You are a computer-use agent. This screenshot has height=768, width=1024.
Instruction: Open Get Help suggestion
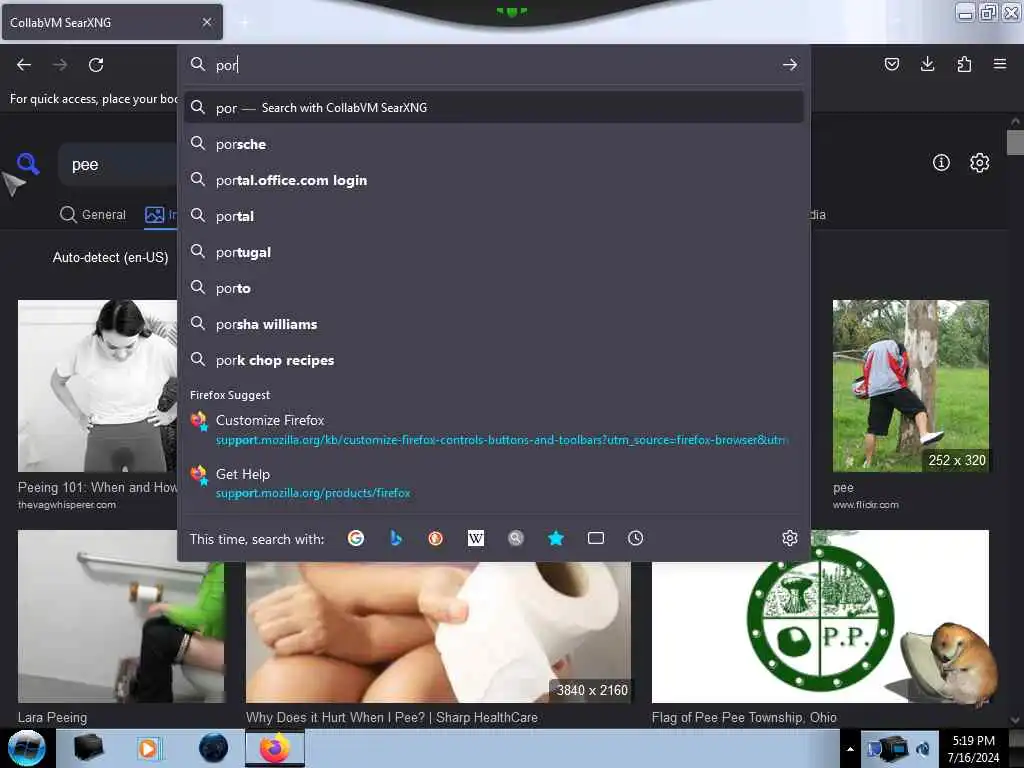point(494,483)
